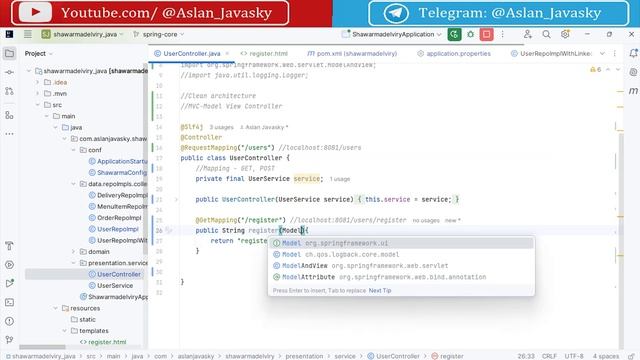Show more tool windows ellipsis
This screenshot has height=360, width=640.
9,134
